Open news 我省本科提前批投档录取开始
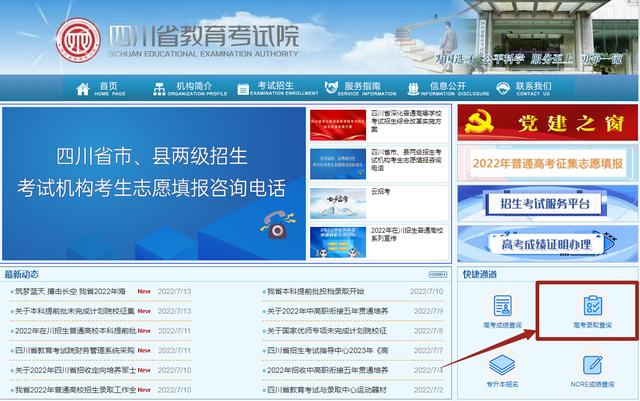640x401 pixels. [315, 291]
